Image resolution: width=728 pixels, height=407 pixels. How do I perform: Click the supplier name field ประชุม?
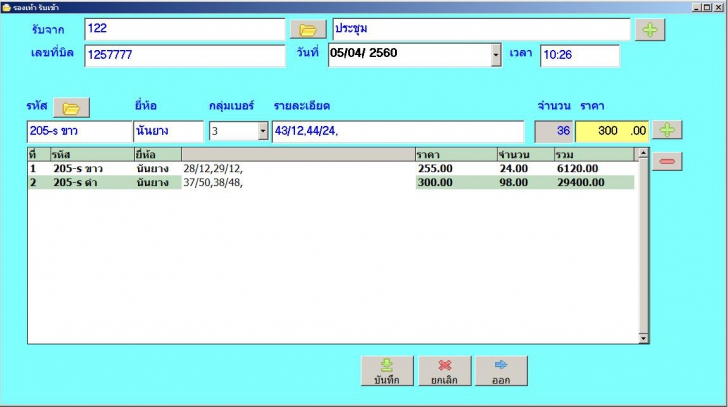pos(481,29)
